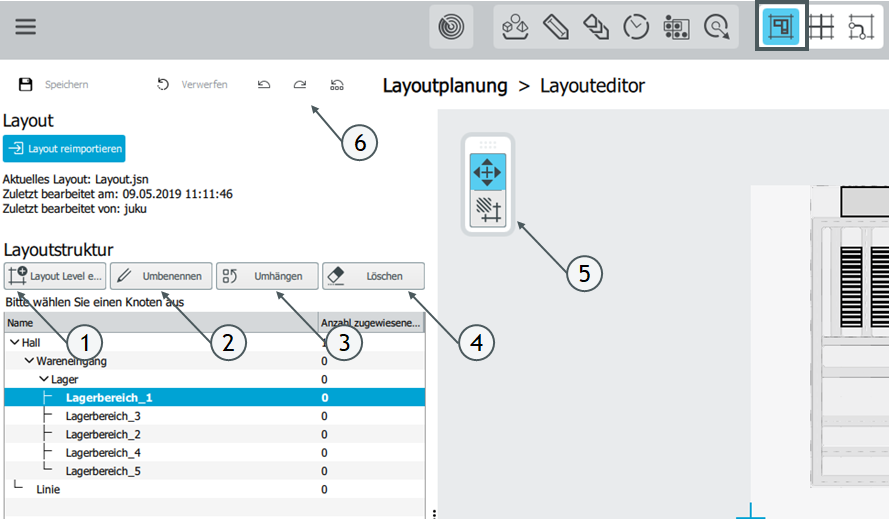The width and height of the screenshot is (889, 519).
Task: Click the stacked layers toolbar icon
Action: (596, 27)
